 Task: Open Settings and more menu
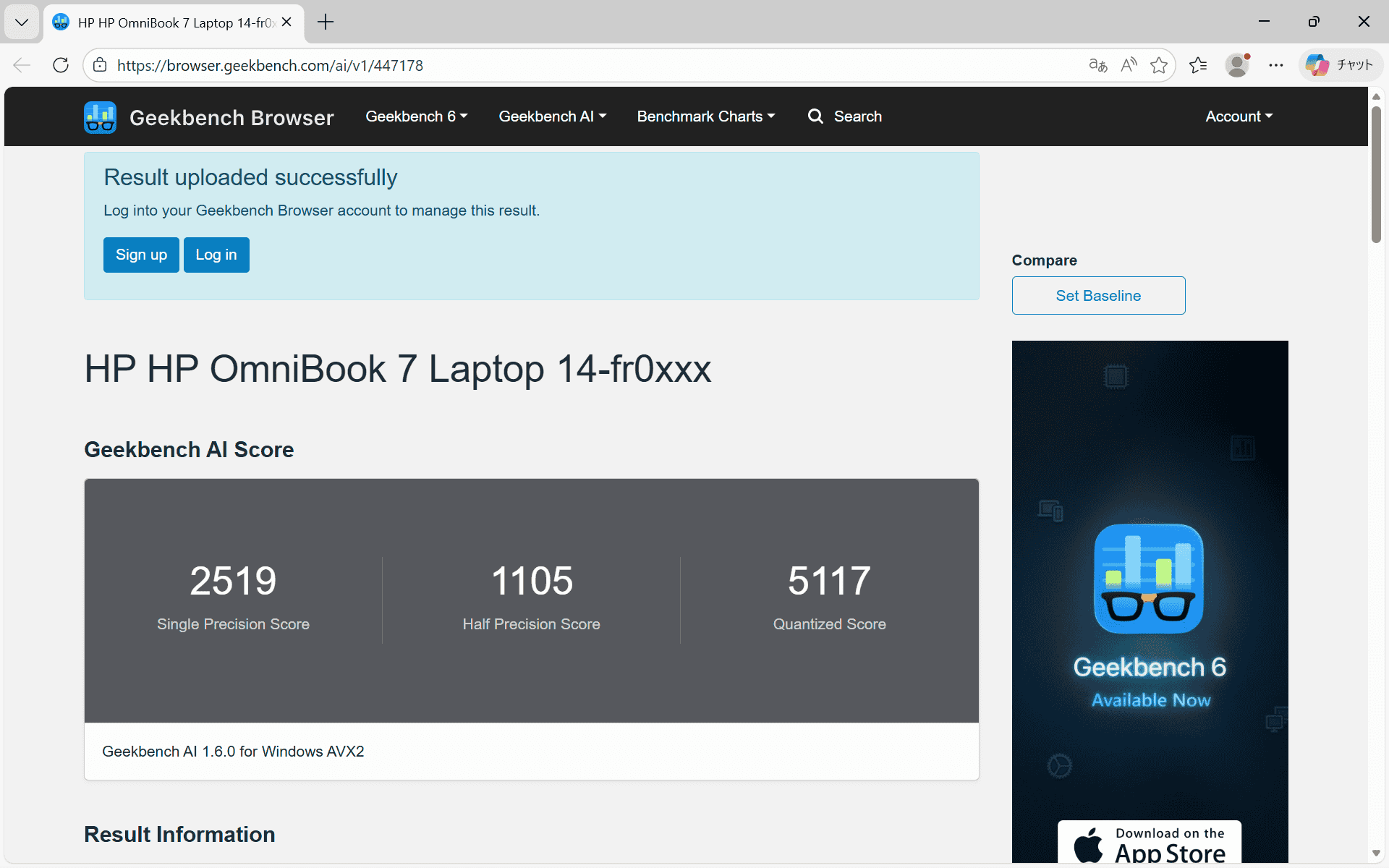coord(1276,65)
